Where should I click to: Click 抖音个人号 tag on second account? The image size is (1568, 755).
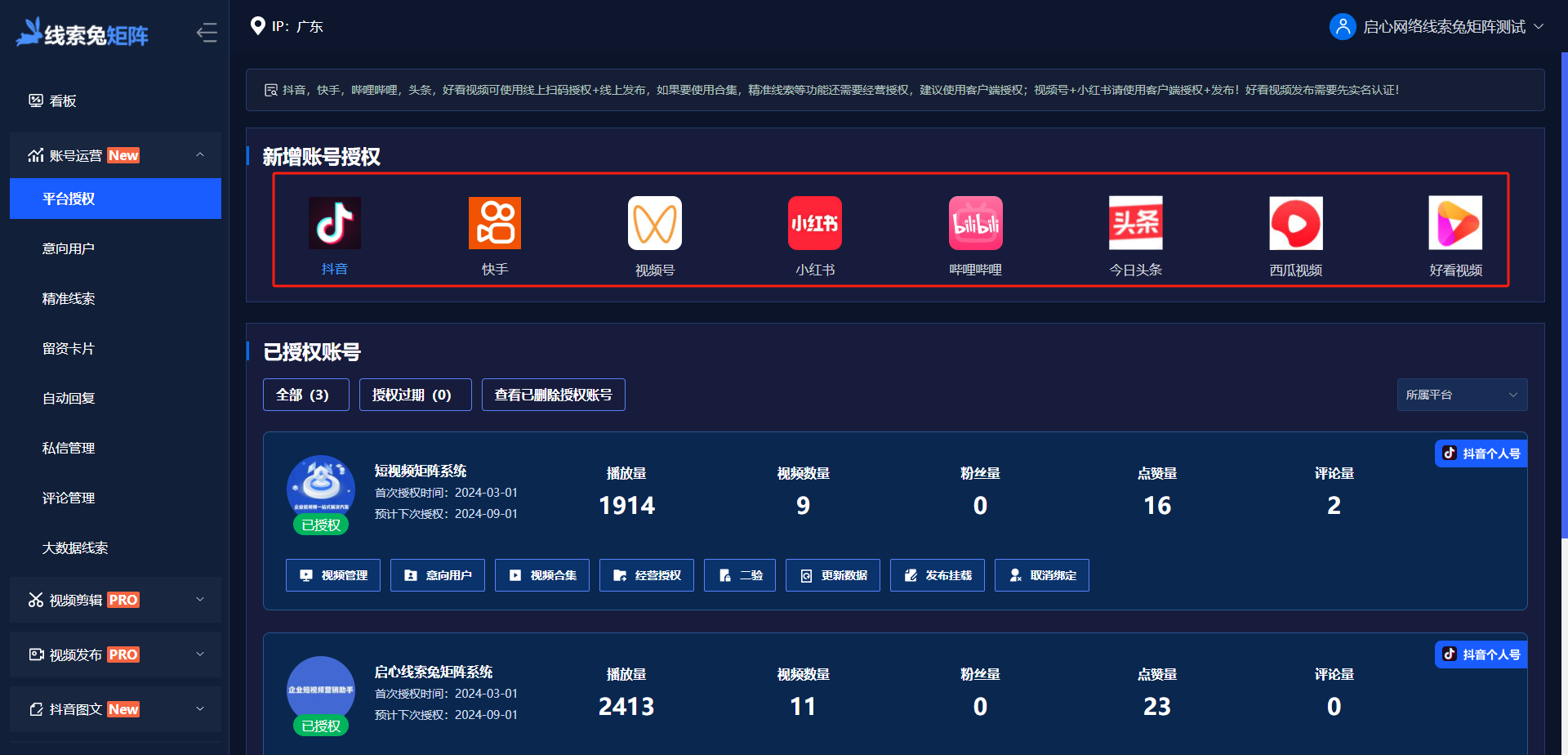(1481, 654)
